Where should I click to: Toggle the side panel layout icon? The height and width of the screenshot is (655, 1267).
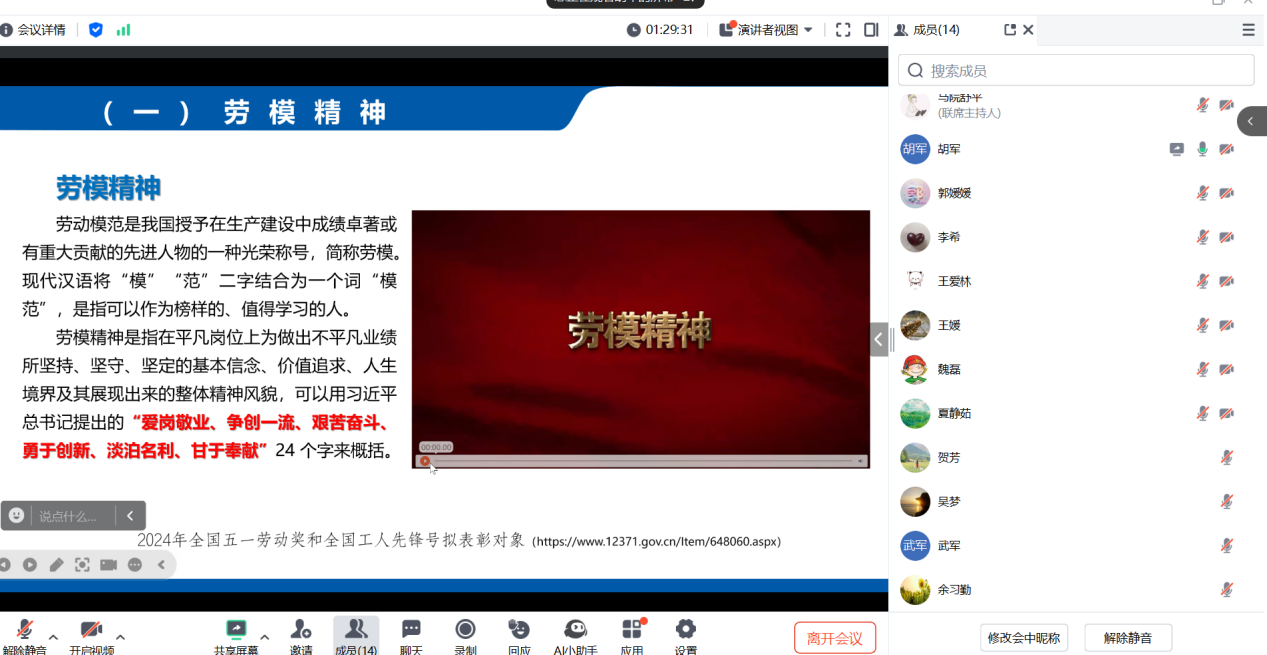click(x=871, y=30)
